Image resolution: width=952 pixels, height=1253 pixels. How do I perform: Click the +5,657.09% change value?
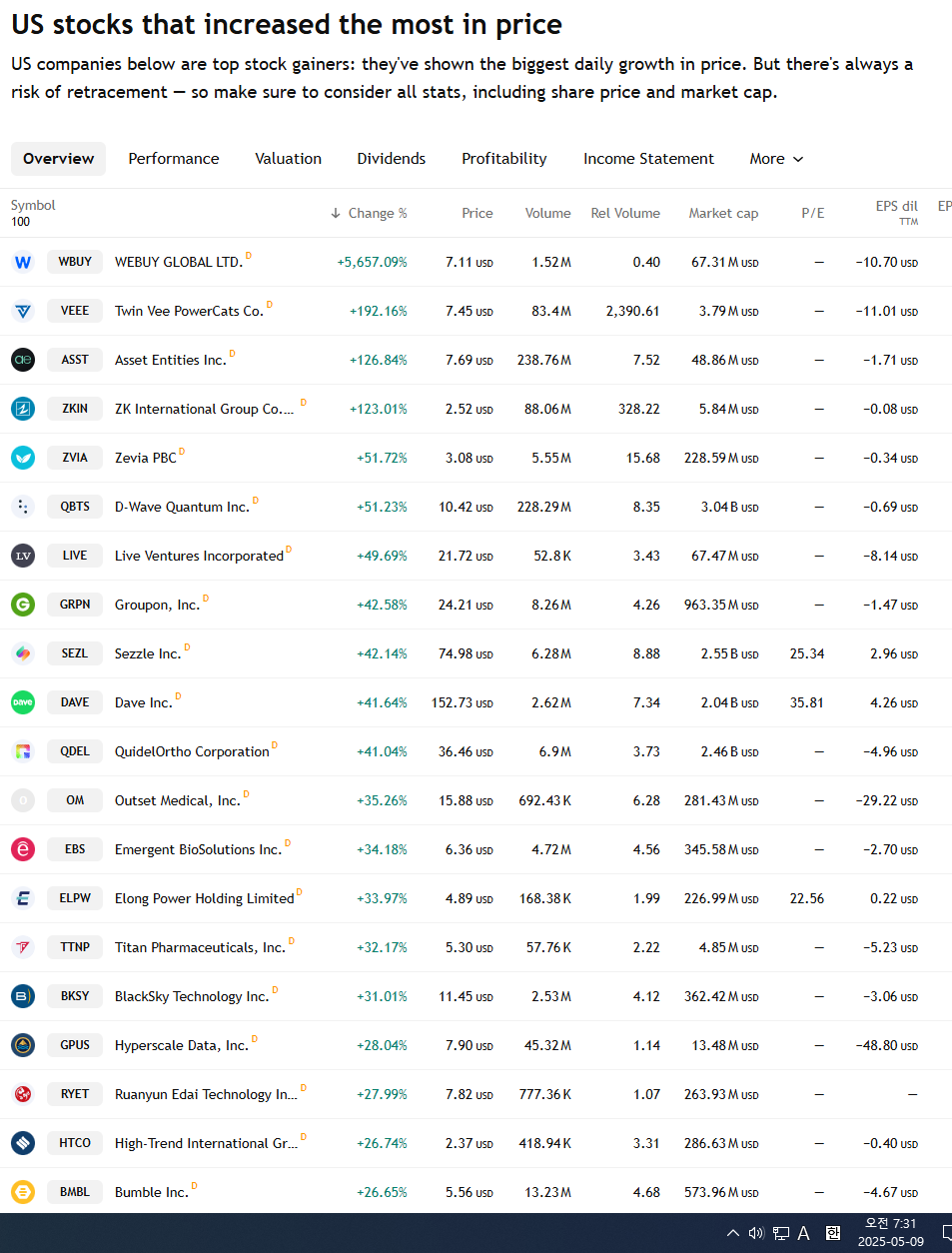372,262
